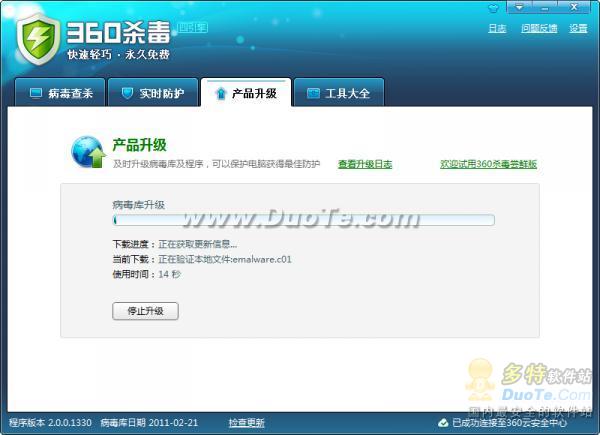Click 欢迎试用360杀毒尝鲜版 link

488,164
